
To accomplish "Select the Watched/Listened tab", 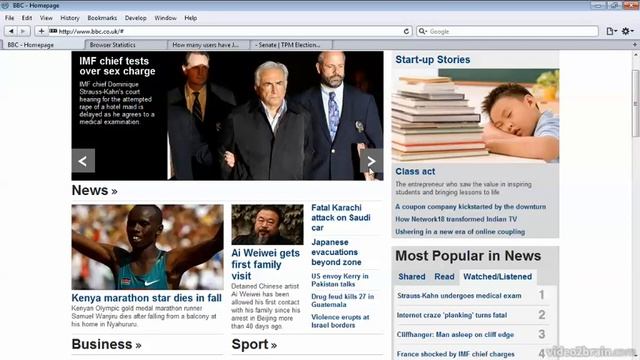I will [498, 277].
